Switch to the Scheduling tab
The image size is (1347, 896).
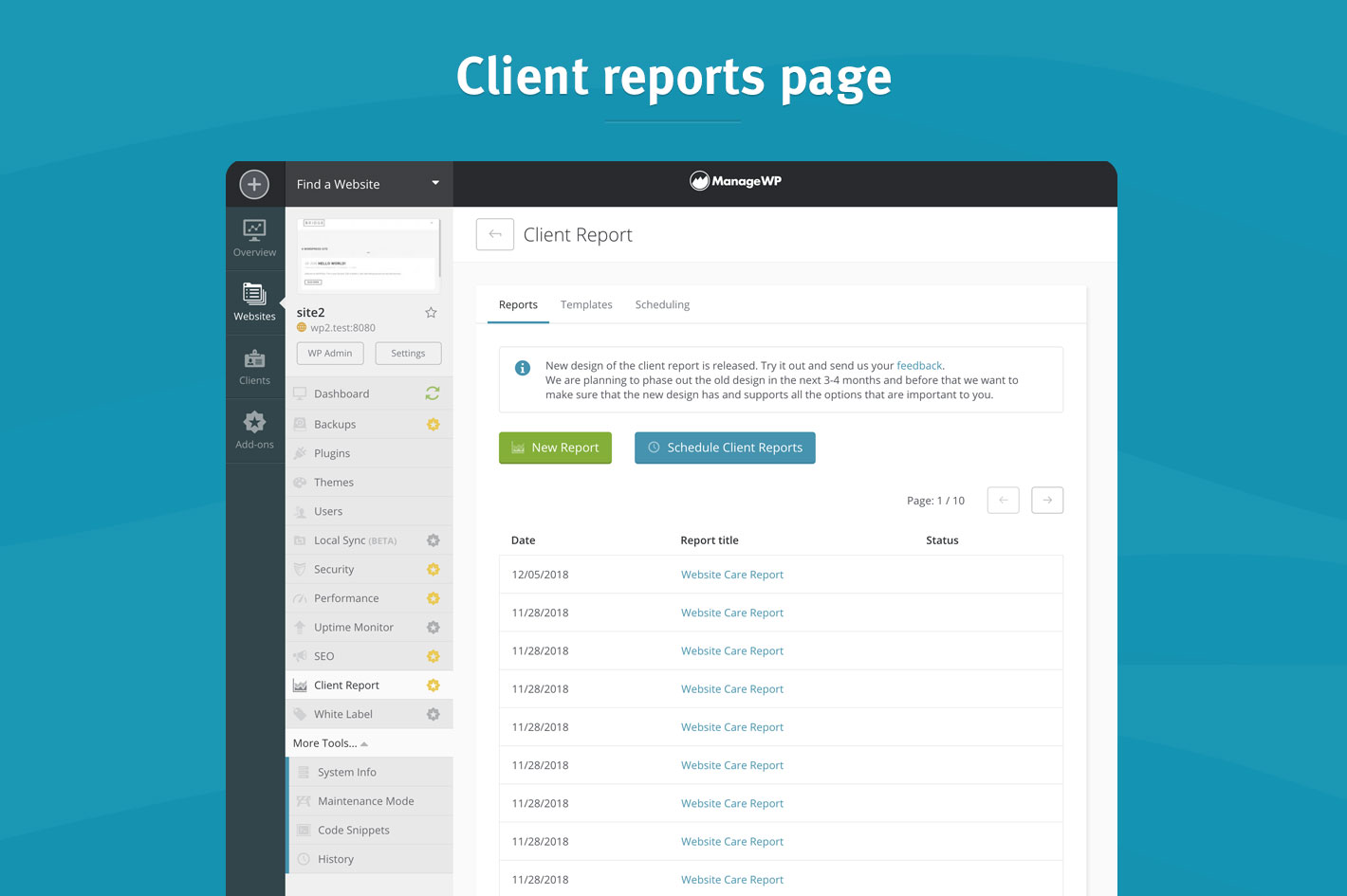(662, 304)
